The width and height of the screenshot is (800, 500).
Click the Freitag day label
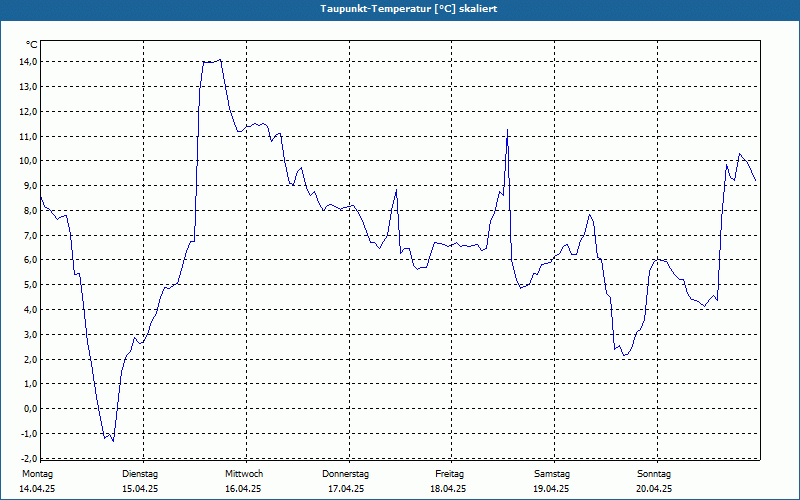pyautogui.click(x=449, y=474)
